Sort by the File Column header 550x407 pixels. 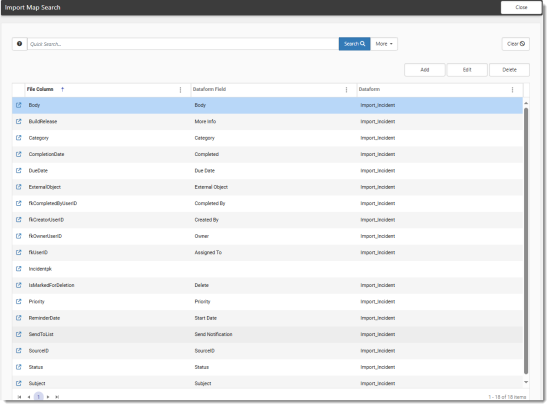40,89
